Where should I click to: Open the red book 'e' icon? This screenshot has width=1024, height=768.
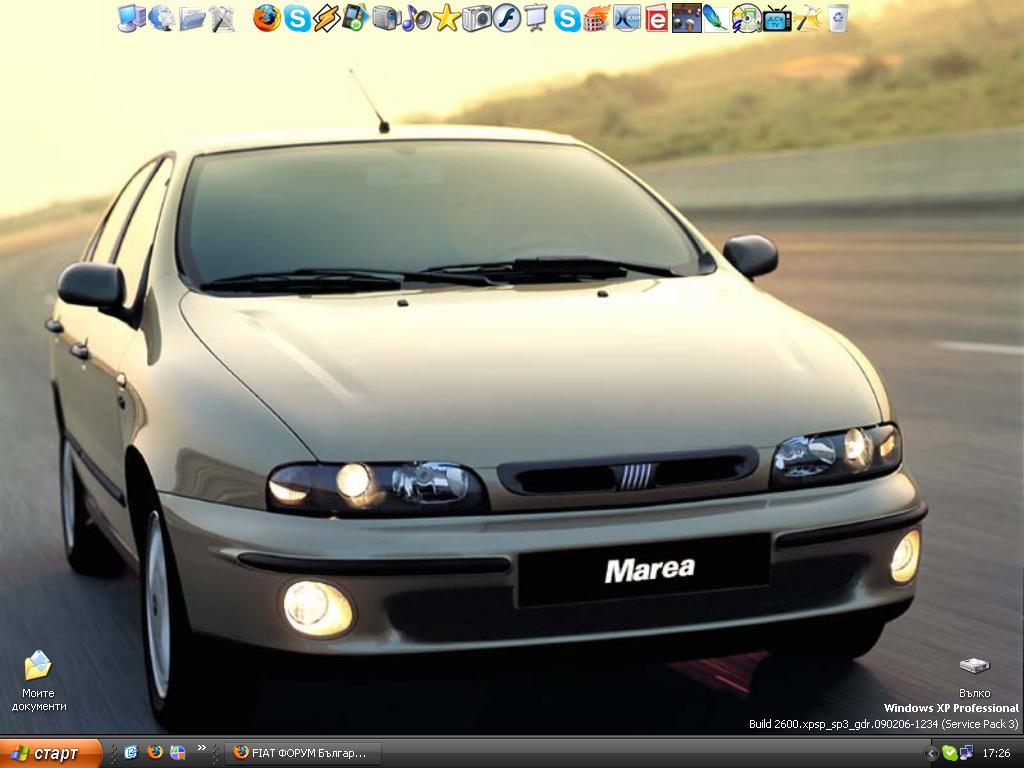point(657,18)
